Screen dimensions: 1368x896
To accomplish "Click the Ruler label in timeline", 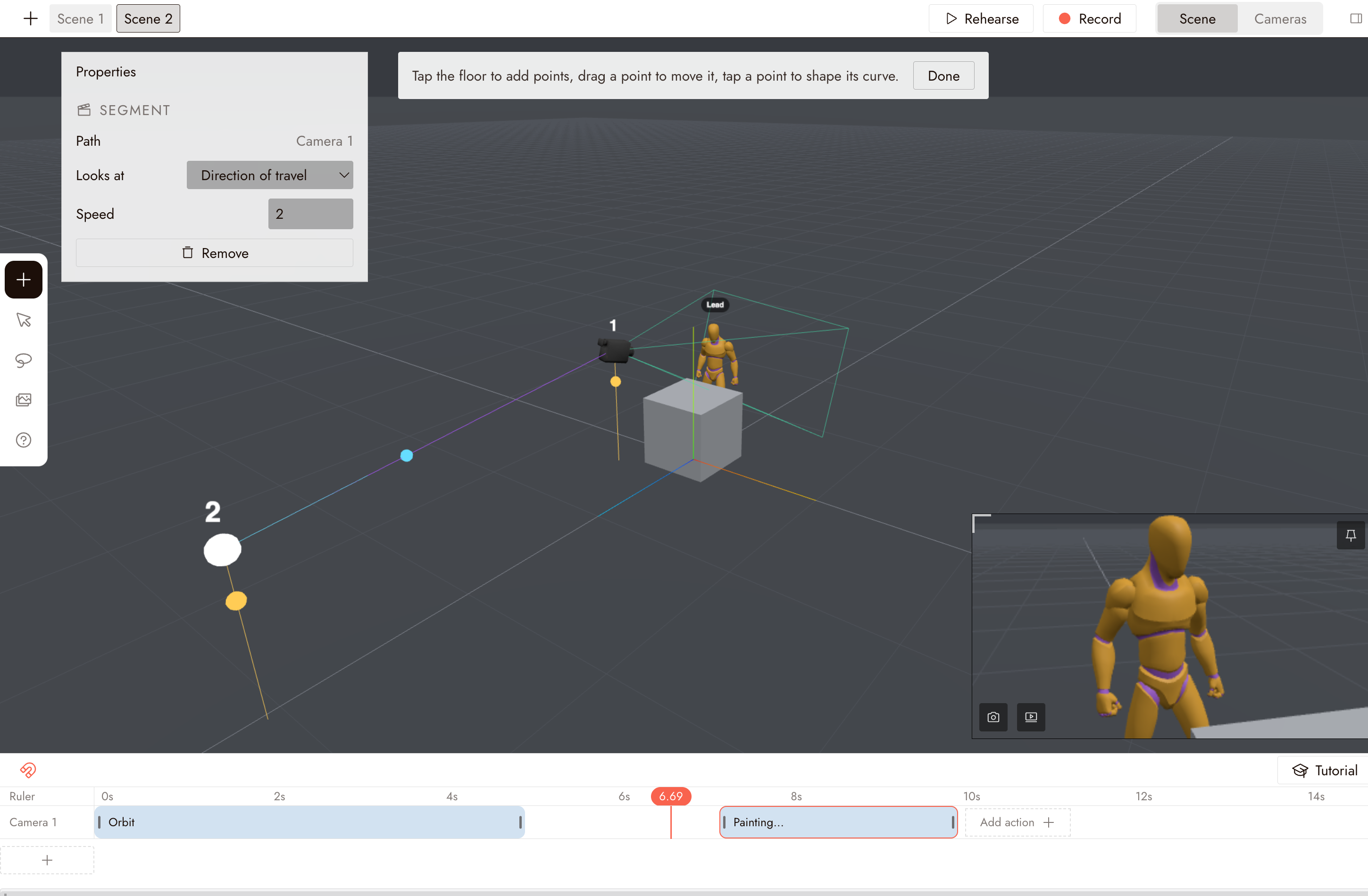I will pyautogui.click(x=22, y=796).
